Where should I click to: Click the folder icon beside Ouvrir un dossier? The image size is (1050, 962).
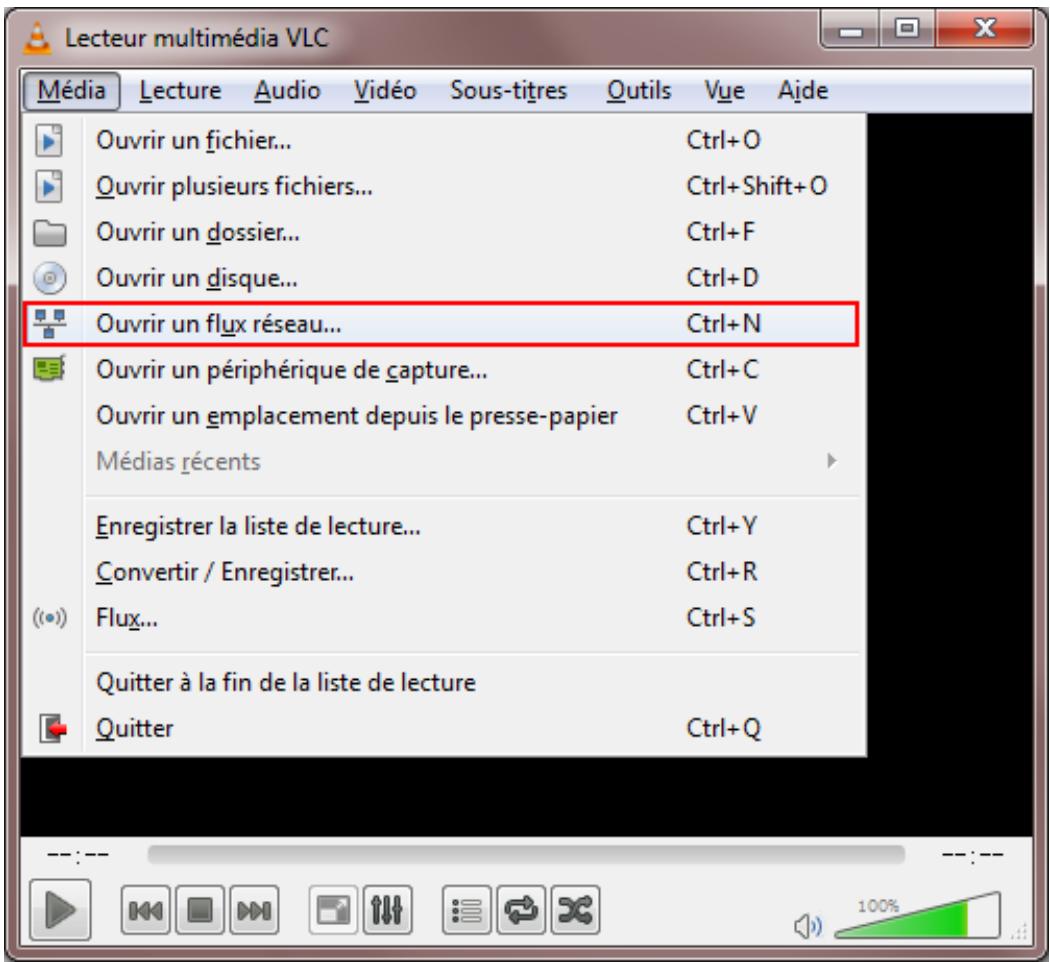pyautogui.click(x=50, y=233)
